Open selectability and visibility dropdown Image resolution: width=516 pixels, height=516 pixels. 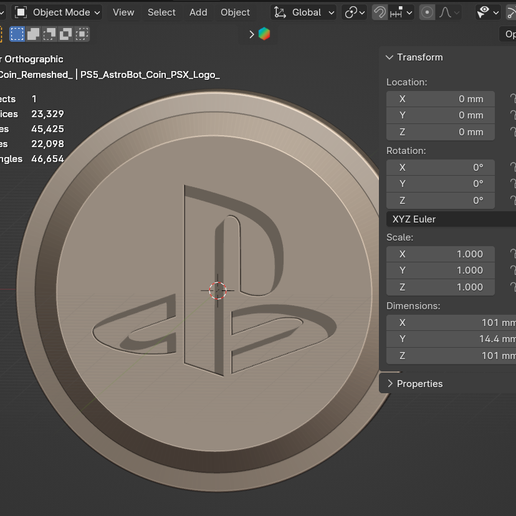pyautogui.click(x=488, y=13)
